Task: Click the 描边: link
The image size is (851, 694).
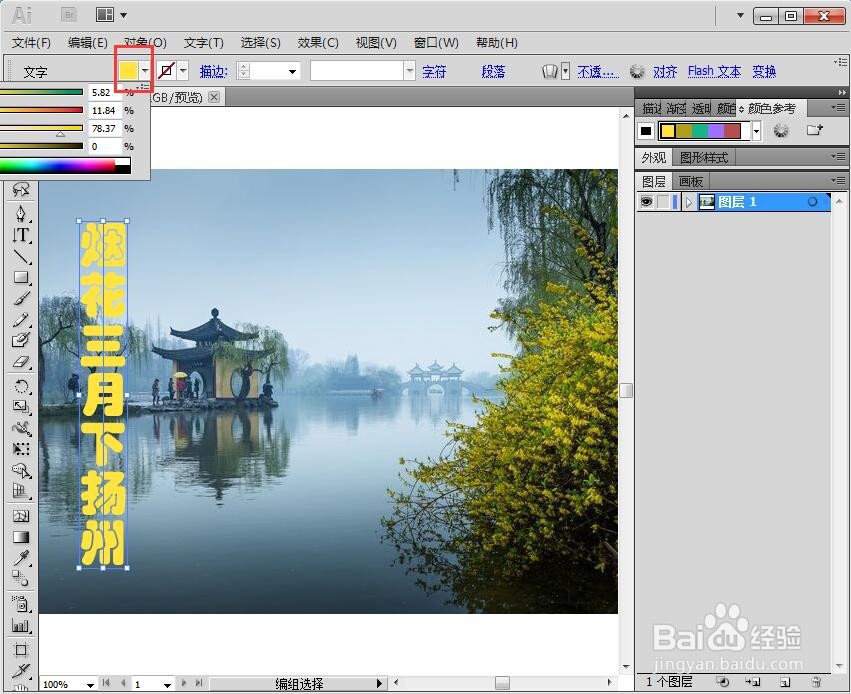Action: pos(214,72)
